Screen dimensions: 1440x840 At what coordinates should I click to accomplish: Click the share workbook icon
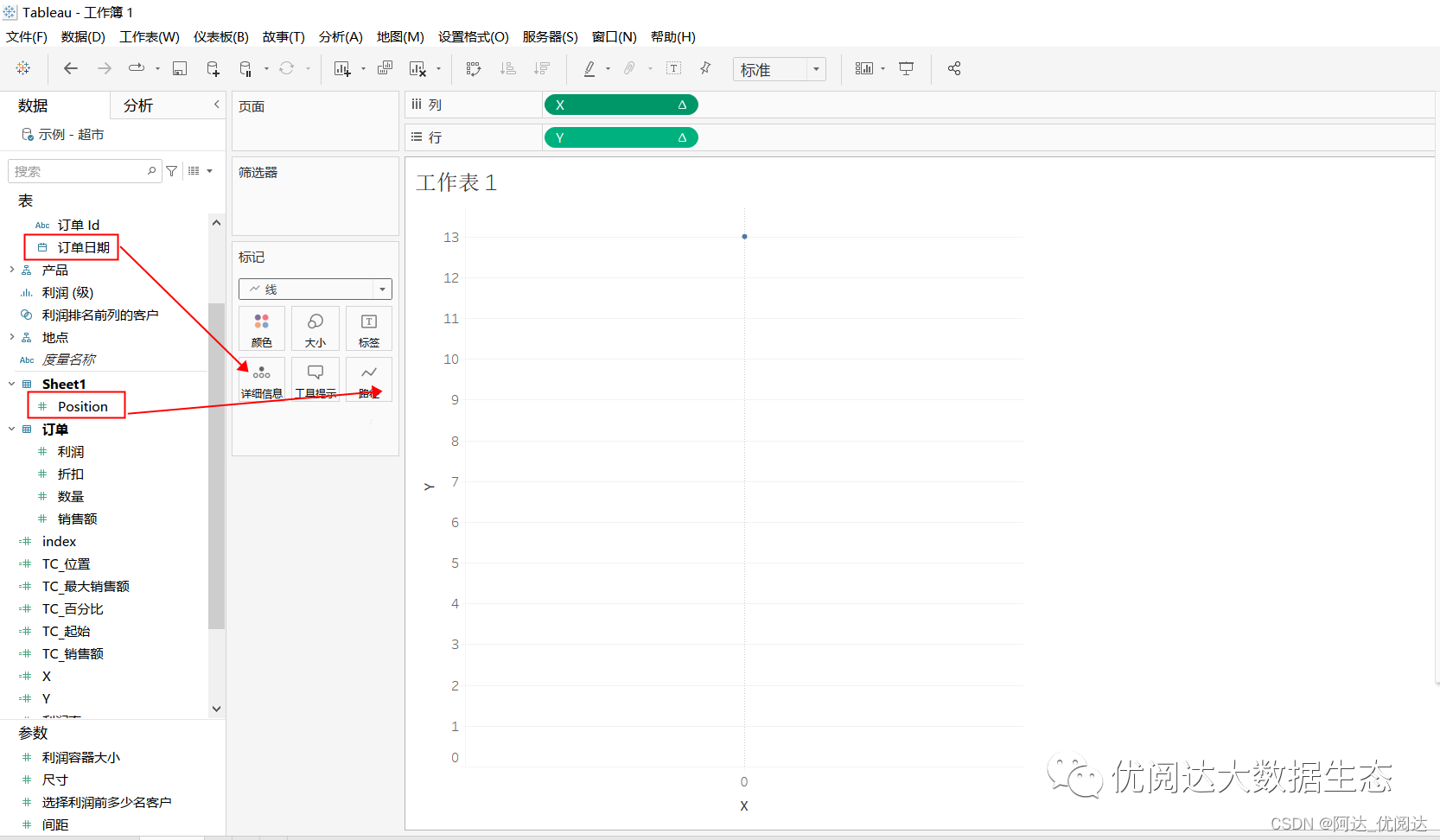click(x=954, y=68)
